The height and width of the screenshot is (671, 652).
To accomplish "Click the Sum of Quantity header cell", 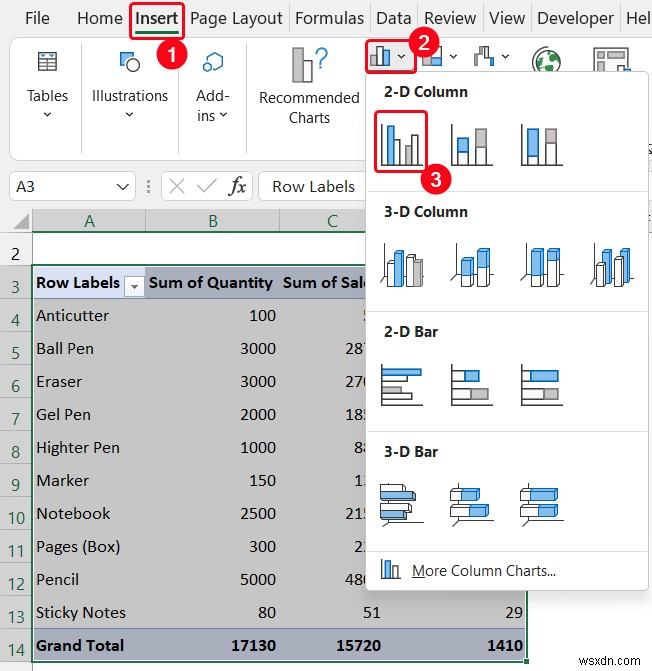I will coord(213,282).
